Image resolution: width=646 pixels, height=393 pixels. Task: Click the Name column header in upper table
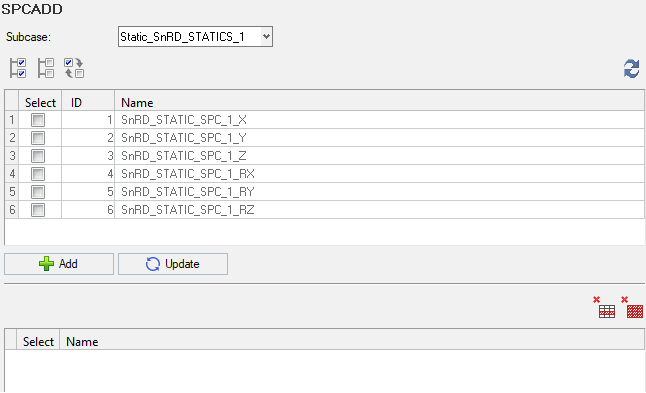pyautogui.click(x=379, y=102)
